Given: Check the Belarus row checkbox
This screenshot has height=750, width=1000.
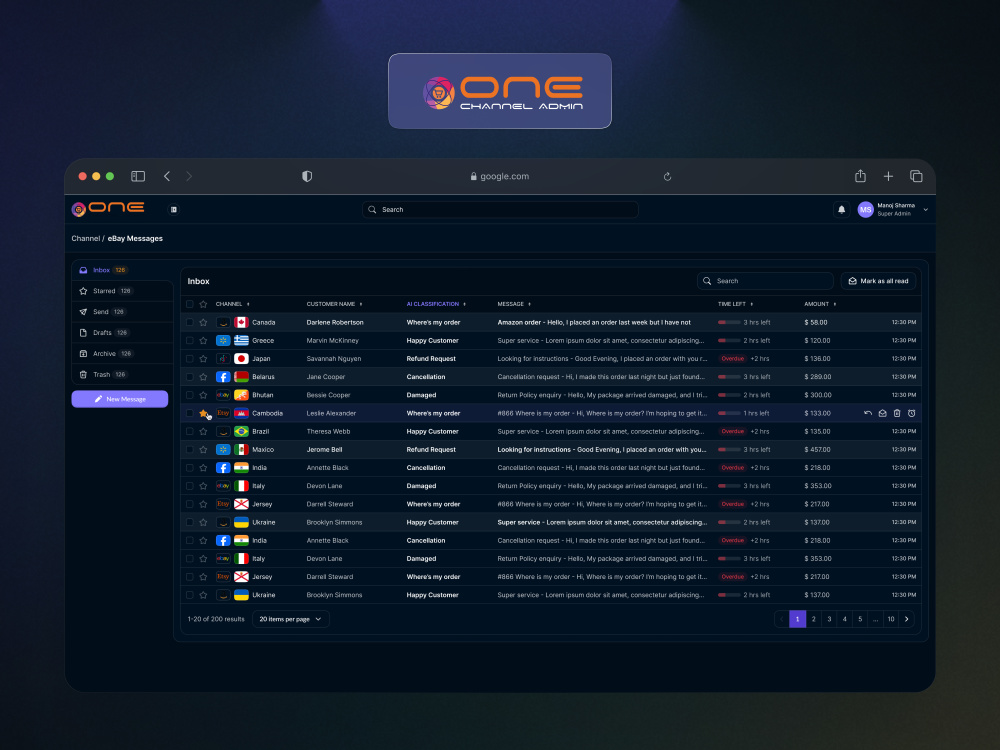Looking at the screenshot, I should click(189, 377).
